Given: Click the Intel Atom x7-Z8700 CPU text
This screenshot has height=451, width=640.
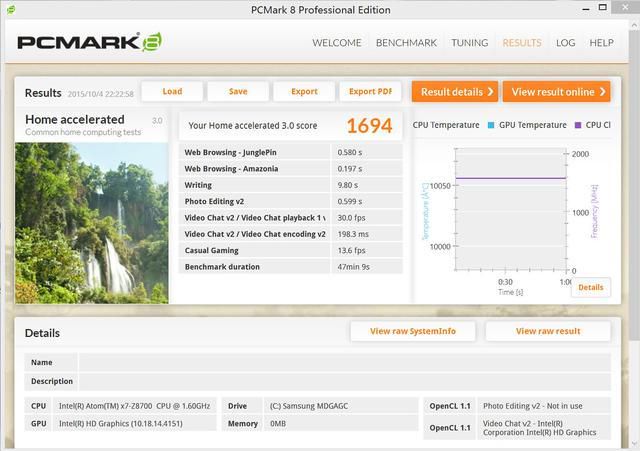Looking at the screenshot, I should [134, 406].
